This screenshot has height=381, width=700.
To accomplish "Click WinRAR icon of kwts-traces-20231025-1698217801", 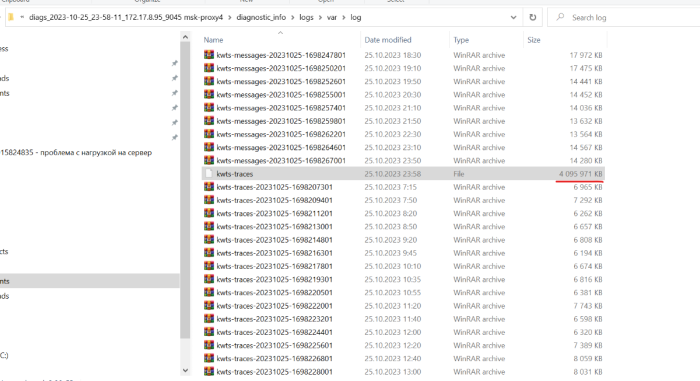I will tap(208, 265).
